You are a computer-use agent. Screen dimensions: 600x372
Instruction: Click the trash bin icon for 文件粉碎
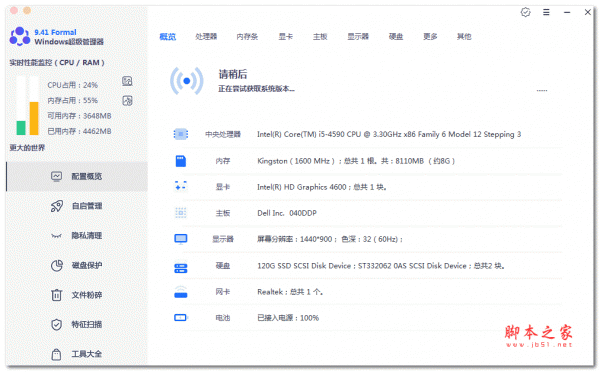pos(57,295)
